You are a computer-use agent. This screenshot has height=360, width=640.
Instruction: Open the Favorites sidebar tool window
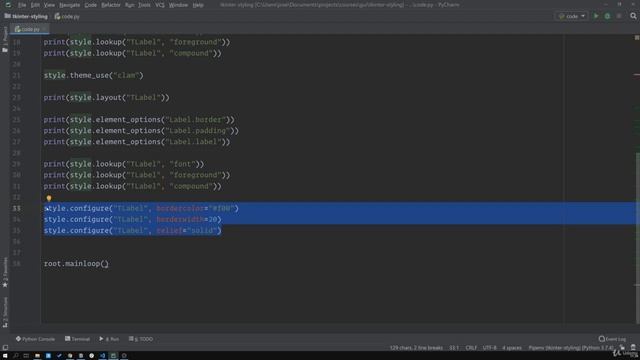pyautogui.click(x=5, y=272)
